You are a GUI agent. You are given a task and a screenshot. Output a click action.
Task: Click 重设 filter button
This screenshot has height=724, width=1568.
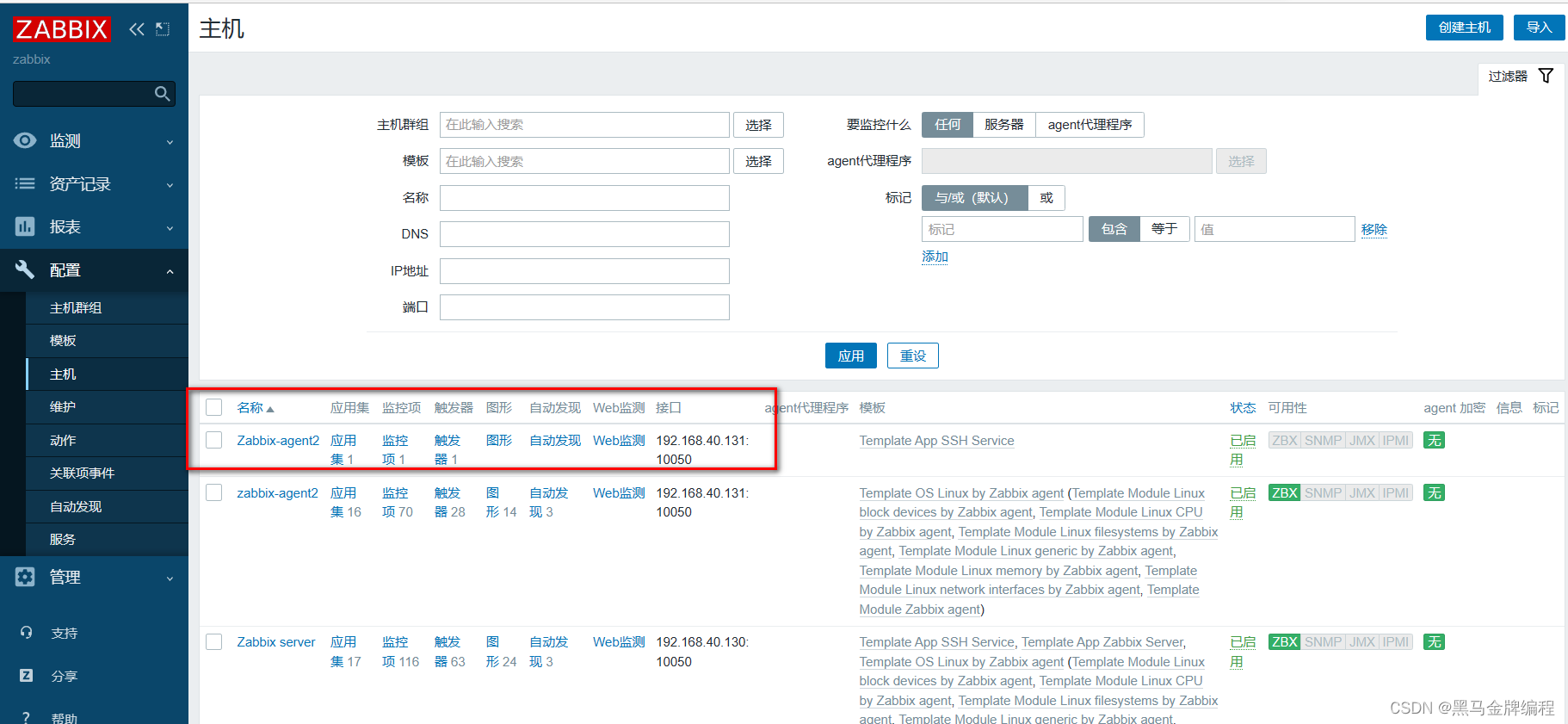[x=912, y=356]
